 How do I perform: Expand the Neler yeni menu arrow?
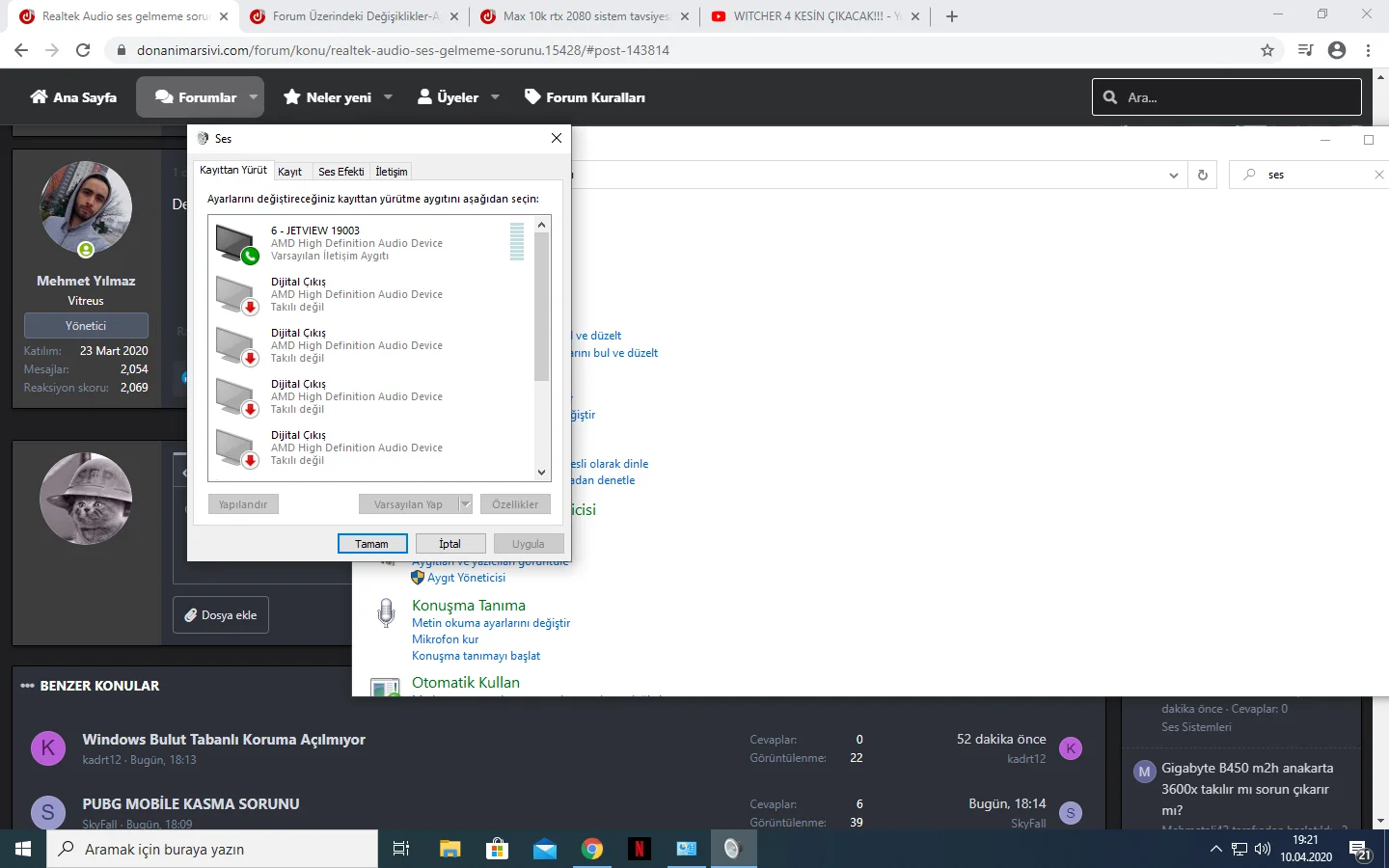click(388, 97)
